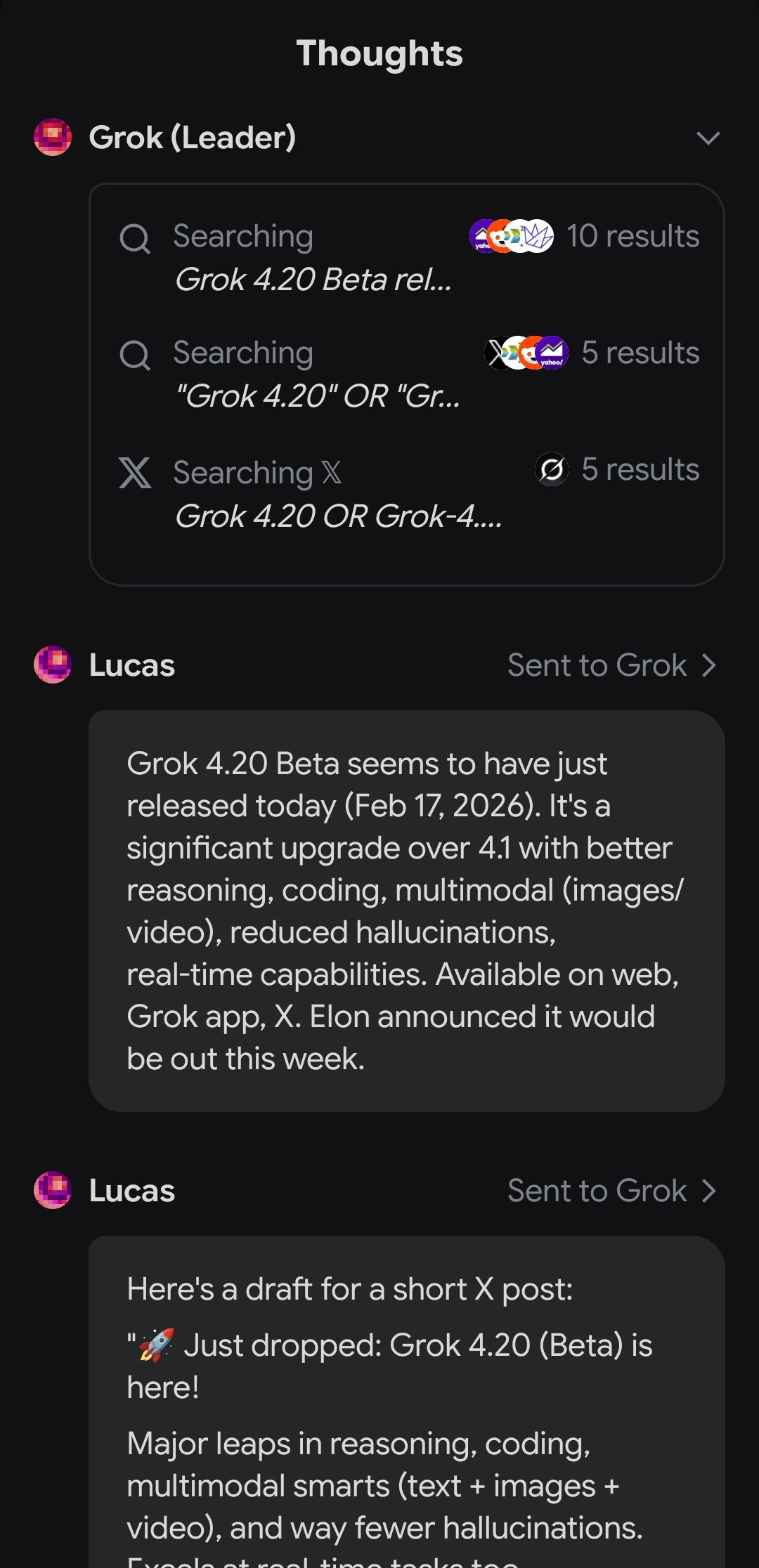759x1568 pixels.
Task: Collapse the Grok (Leader) section chevron
Action: click(708, 138)
